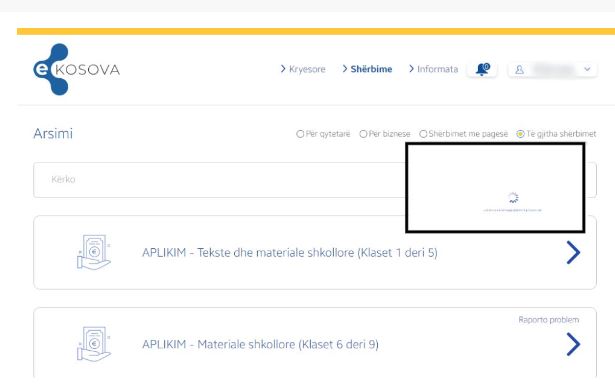Open the Shërbime menu item
The height and width of the screenshot is (389, 615).
coord(371,69)
